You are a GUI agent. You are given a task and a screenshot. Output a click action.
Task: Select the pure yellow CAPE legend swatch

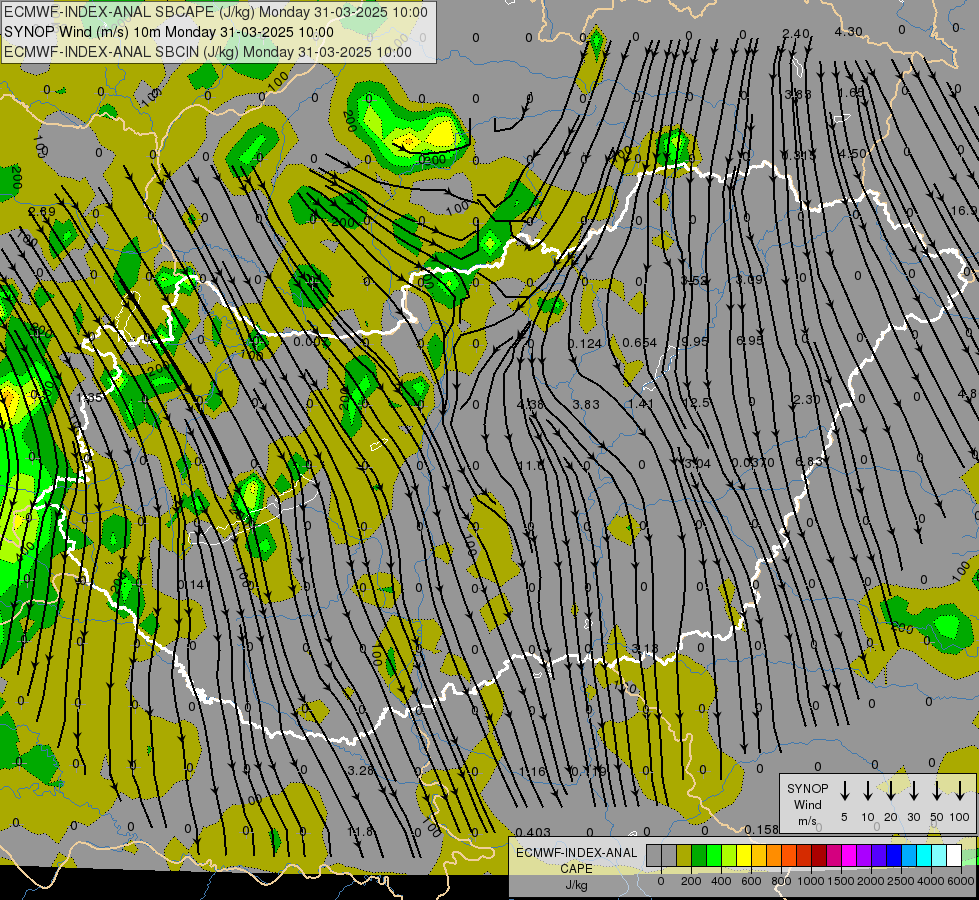(x=744, y=856)
